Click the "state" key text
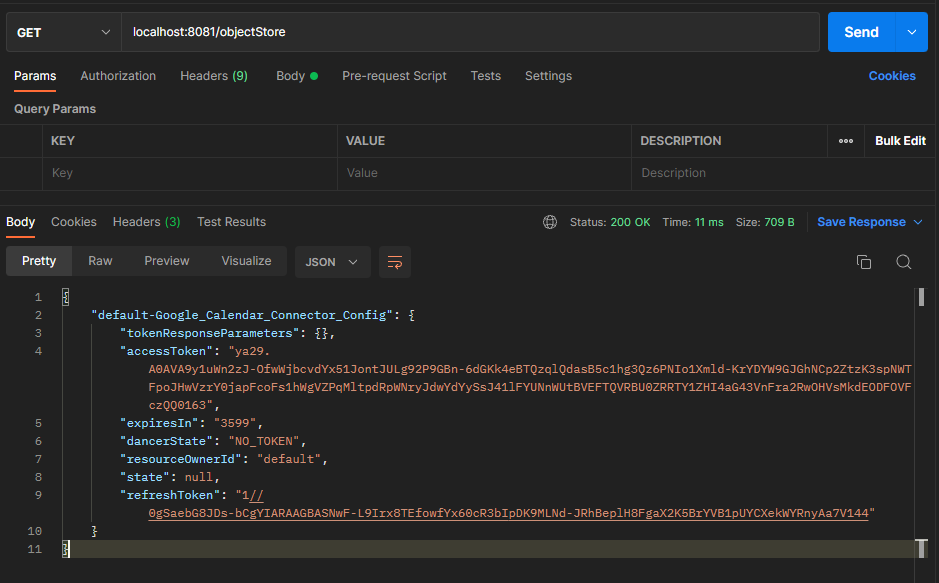The height and width of the screenshot is (583, 939). (145, 476)
